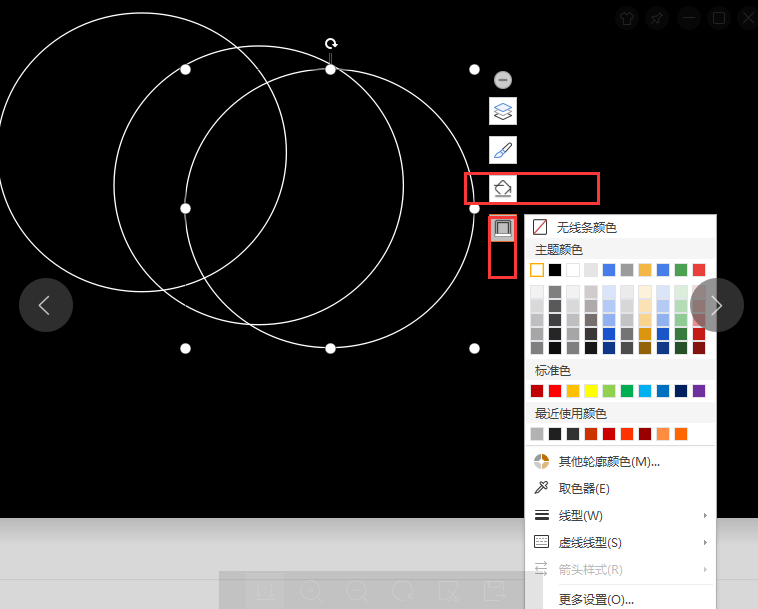Open the shape fill bucket icon
This screenshot has height=609, width=758.
click(x=503, y=188)
